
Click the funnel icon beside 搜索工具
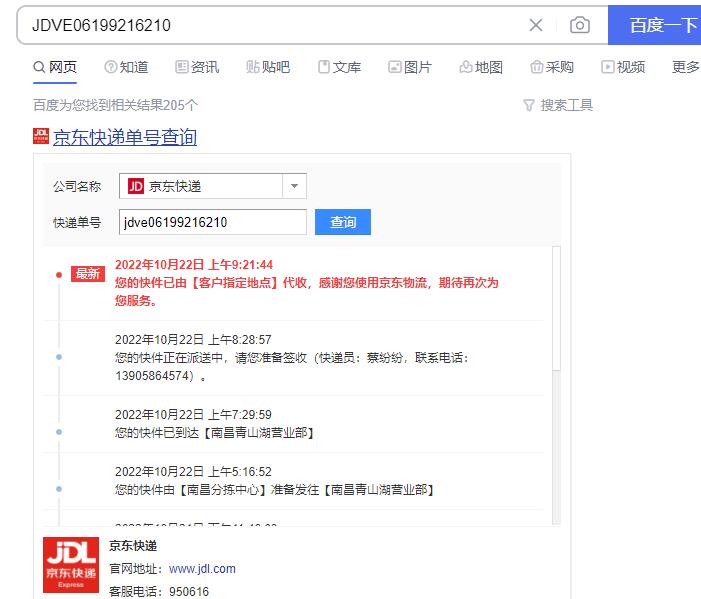529,105
